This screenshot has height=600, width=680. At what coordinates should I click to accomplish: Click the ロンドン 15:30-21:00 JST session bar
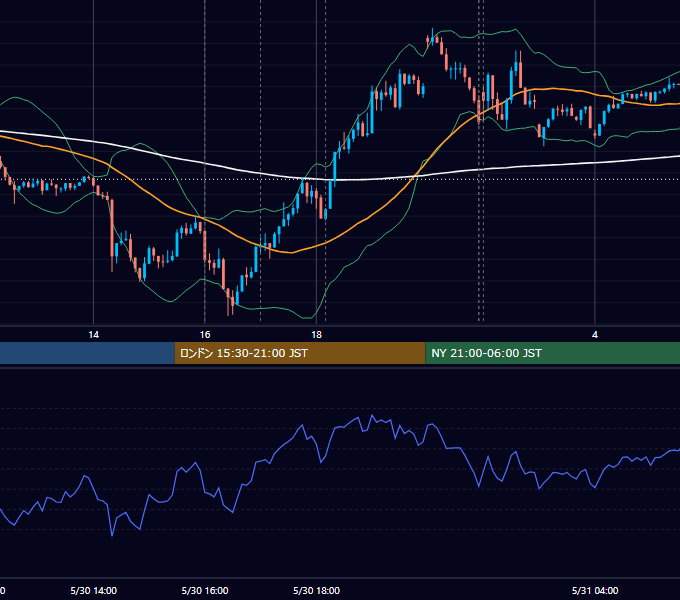[x=300, y=353]
